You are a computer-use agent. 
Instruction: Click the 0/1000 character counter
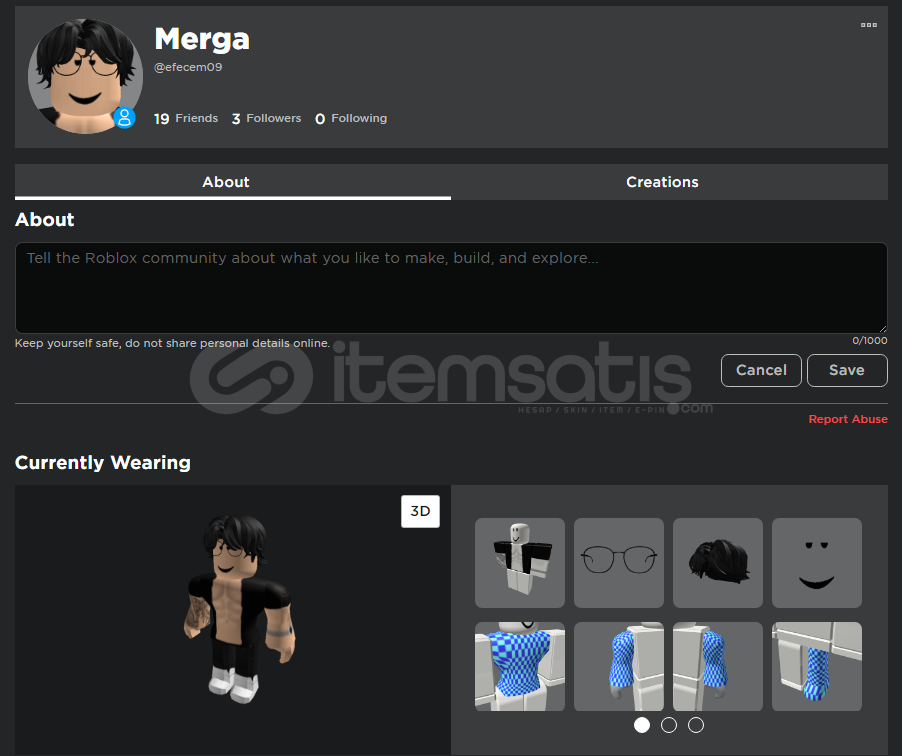[869, 341]
